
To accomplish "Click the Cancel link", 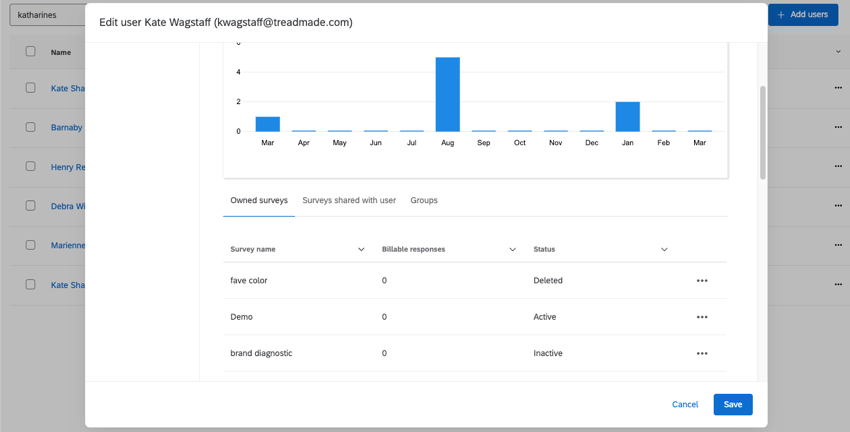I will click(685, 404).
